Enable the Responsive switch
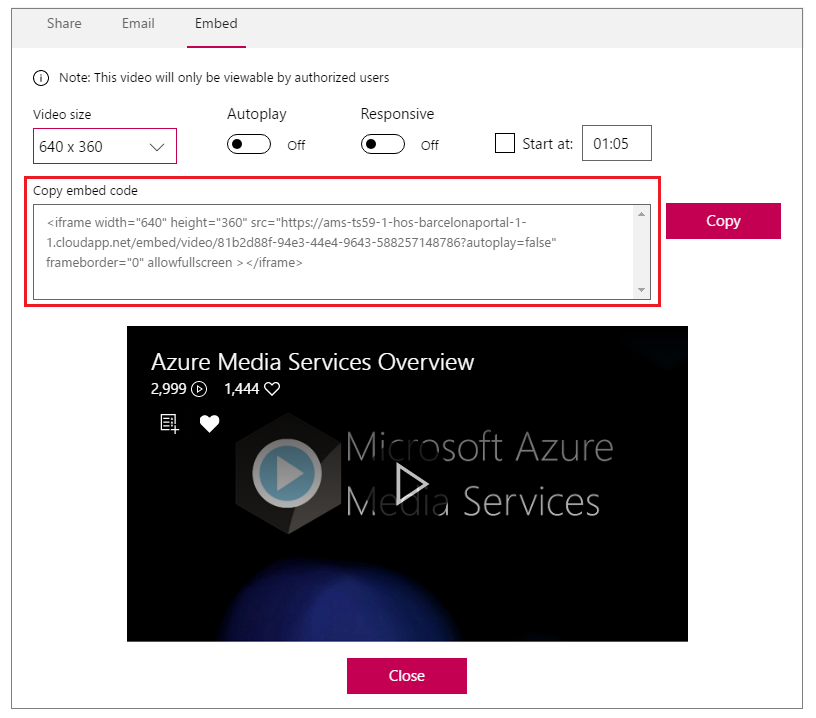The width and height of the screenshot is (816, 718). (x=381, y=143)
